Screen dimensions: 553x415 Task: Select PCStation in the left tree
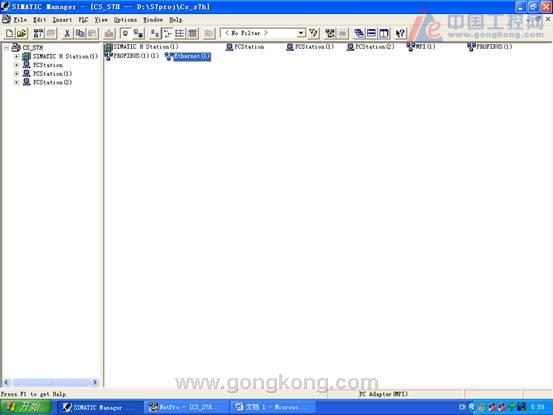[48, 65]
